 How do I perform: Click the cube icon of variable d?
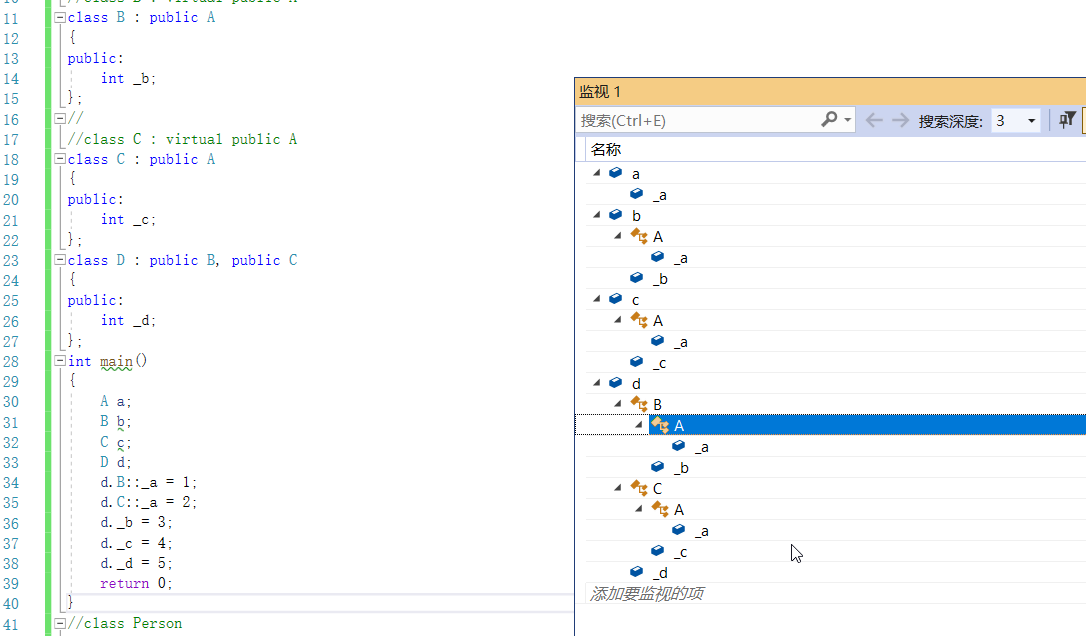615,382
